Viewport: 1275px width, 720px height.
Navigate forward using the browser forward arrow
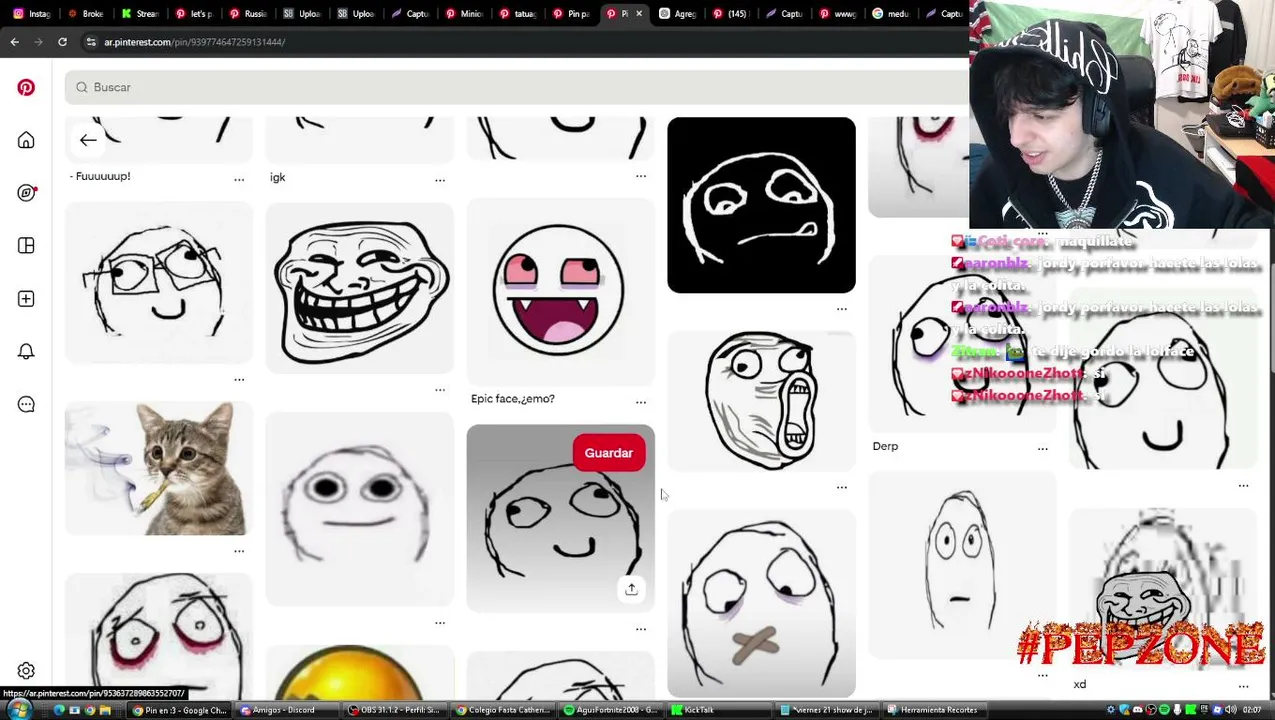coord(38,42)
